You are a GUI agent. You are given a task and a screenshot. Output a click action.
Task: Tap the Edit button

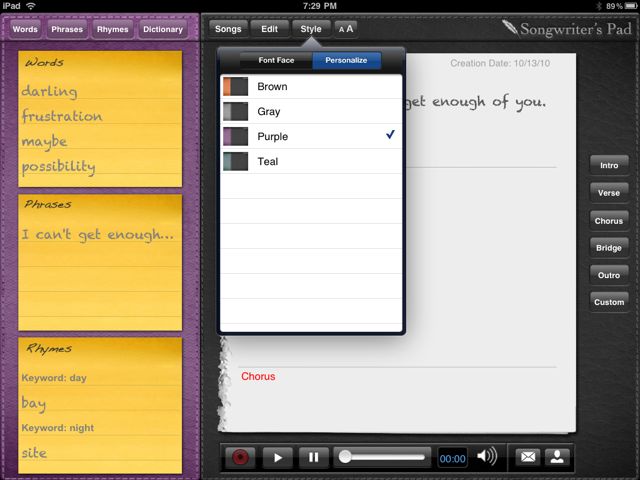coord(269,29)
